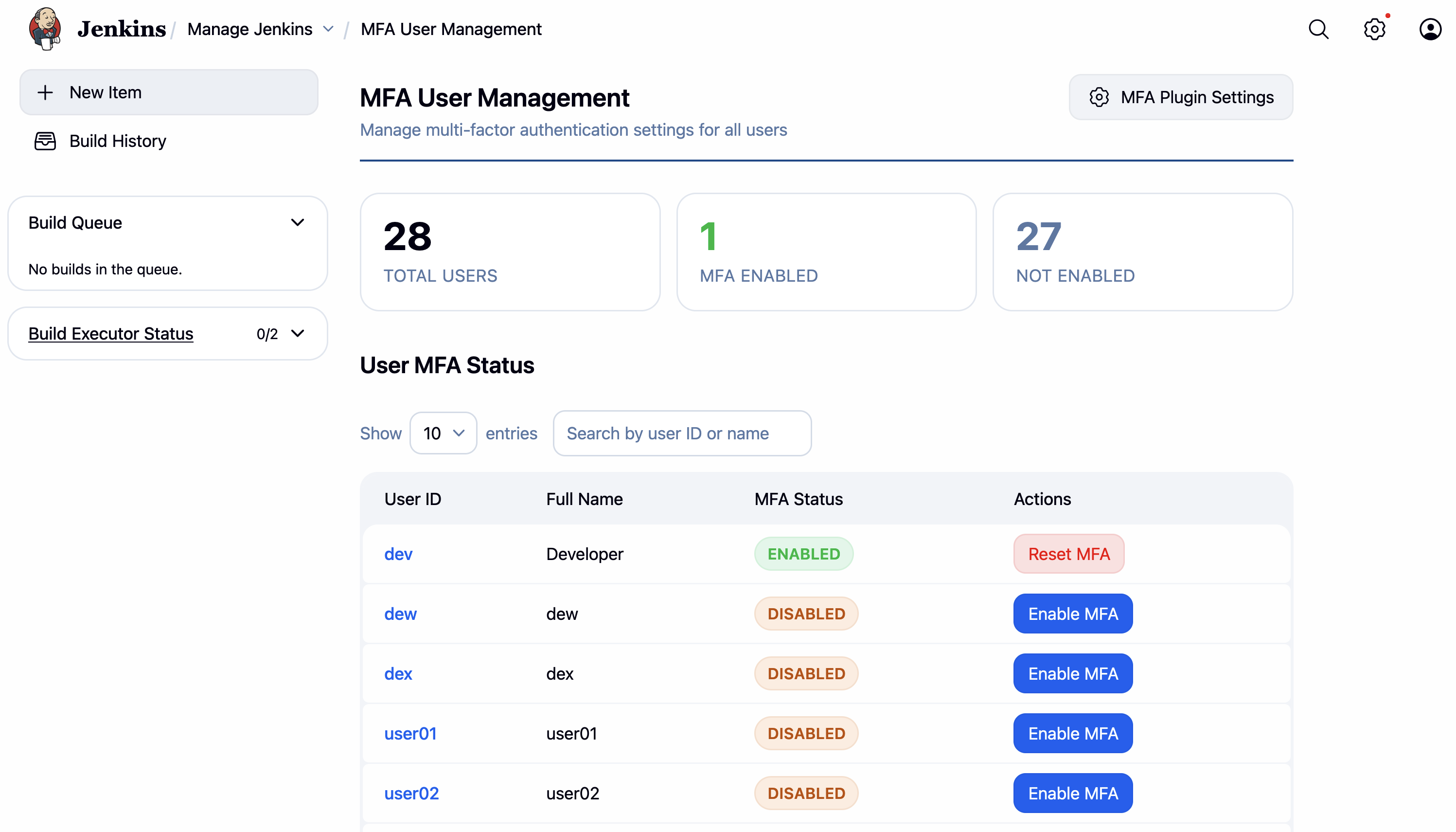
Task: Open the dex user profile link
Action: pyautogui.click(x=398, y=673)
